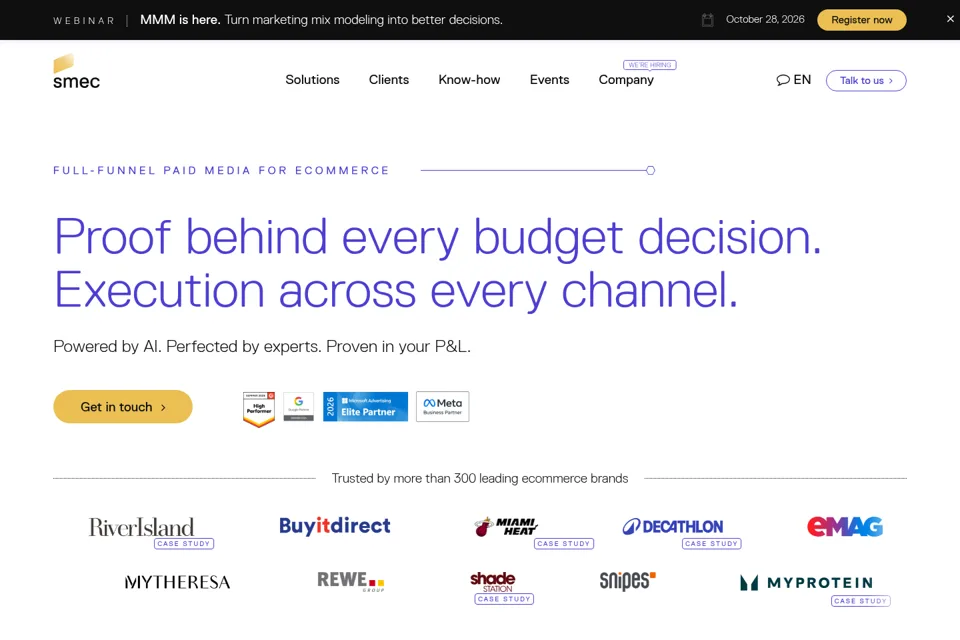960x640 pixels.
Task: Click the Full-Funnel Paid Media for Ecommerce tagline
Action: (x=221, y=170)
